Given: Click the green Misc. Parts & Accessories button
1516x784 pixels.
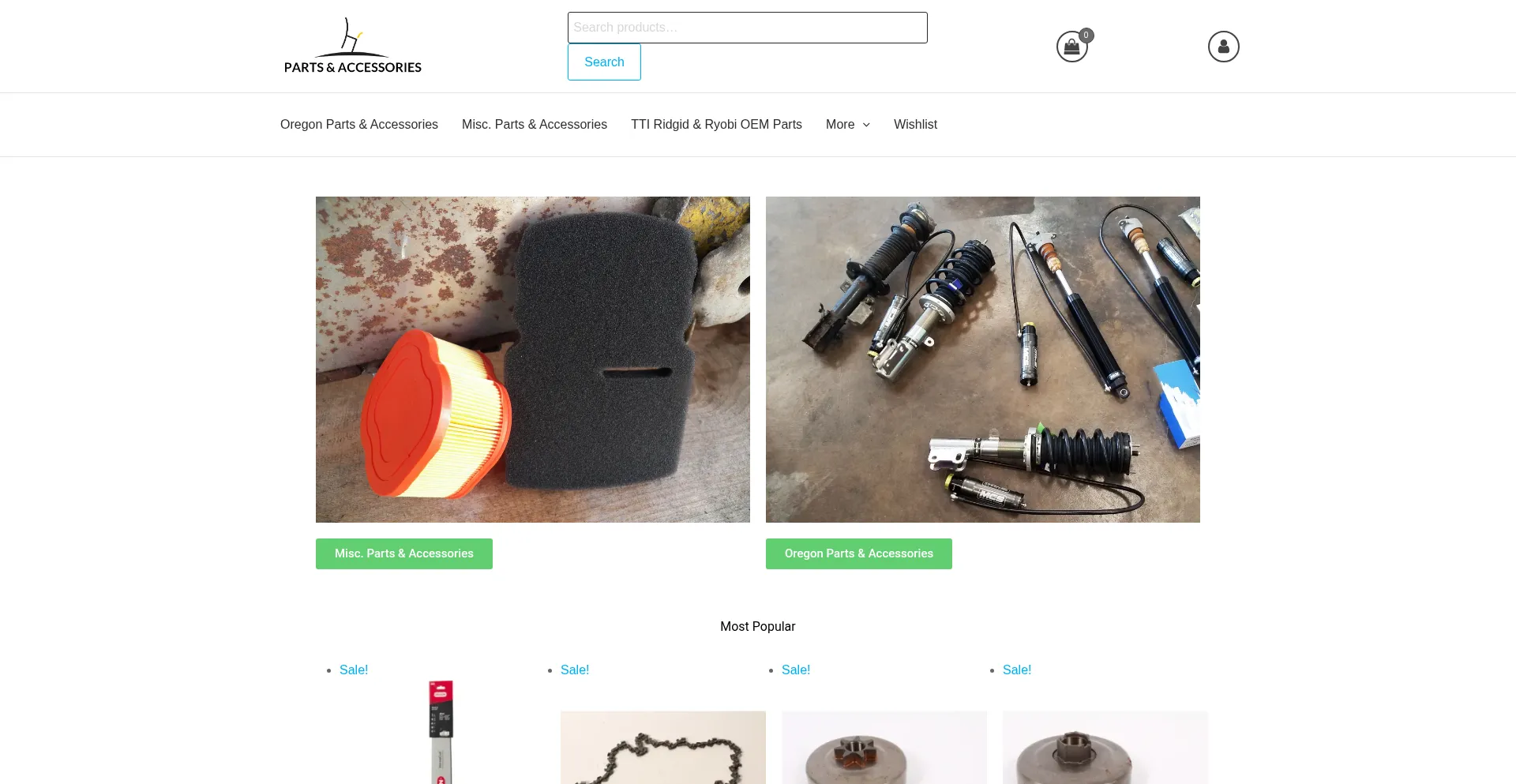Looking at the screenshot, I should click(404, 553).
